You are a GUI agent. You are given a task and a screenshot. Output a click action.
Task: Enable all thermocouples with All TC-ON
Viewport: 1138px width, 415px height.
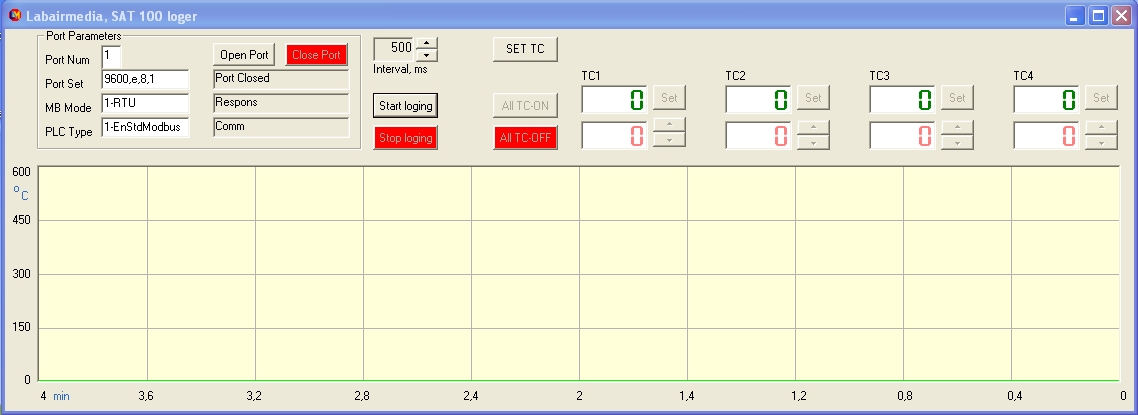tap(525, 105)
